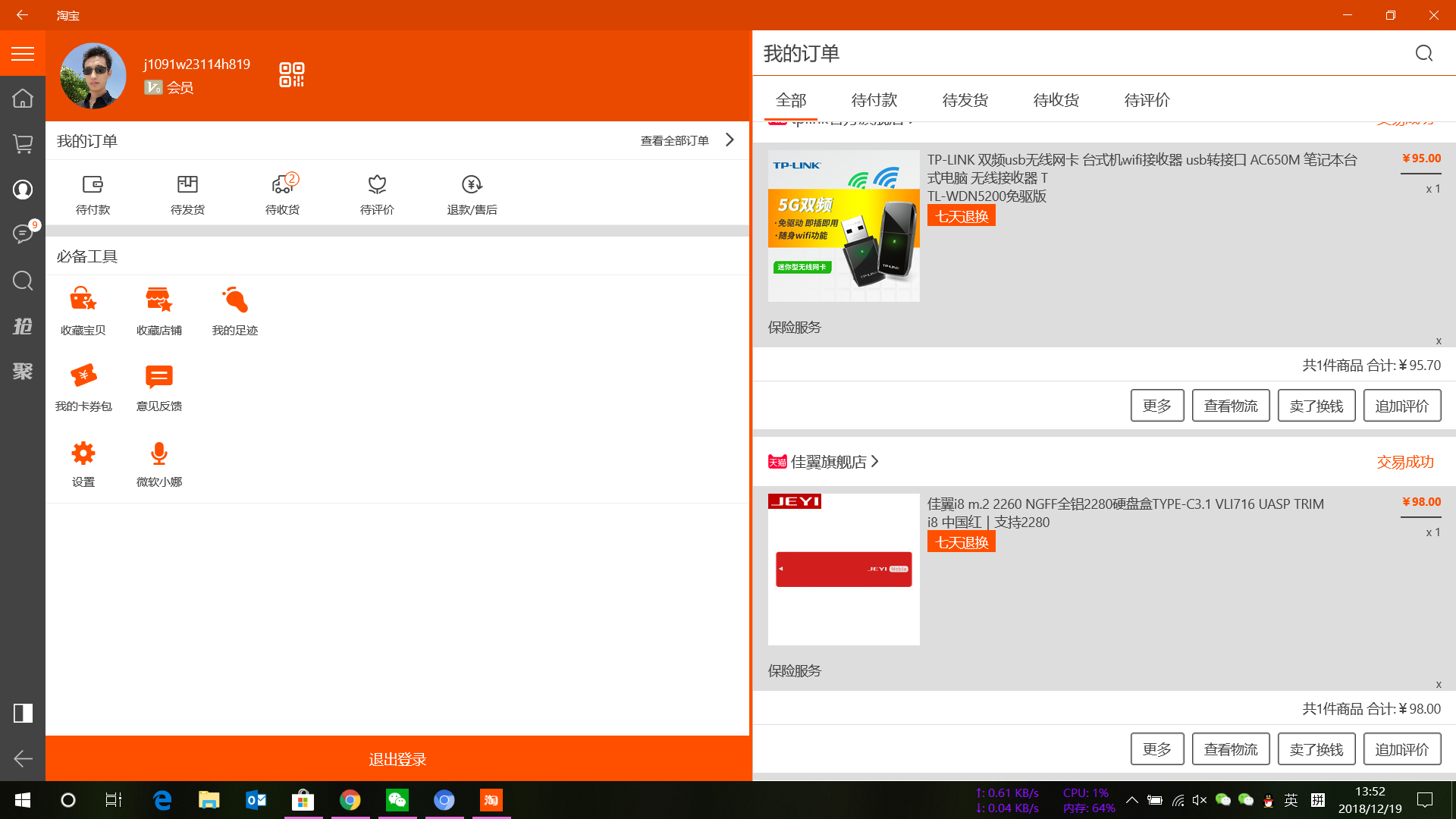
Task: Show the account QR code
Action: pos(292,74)
